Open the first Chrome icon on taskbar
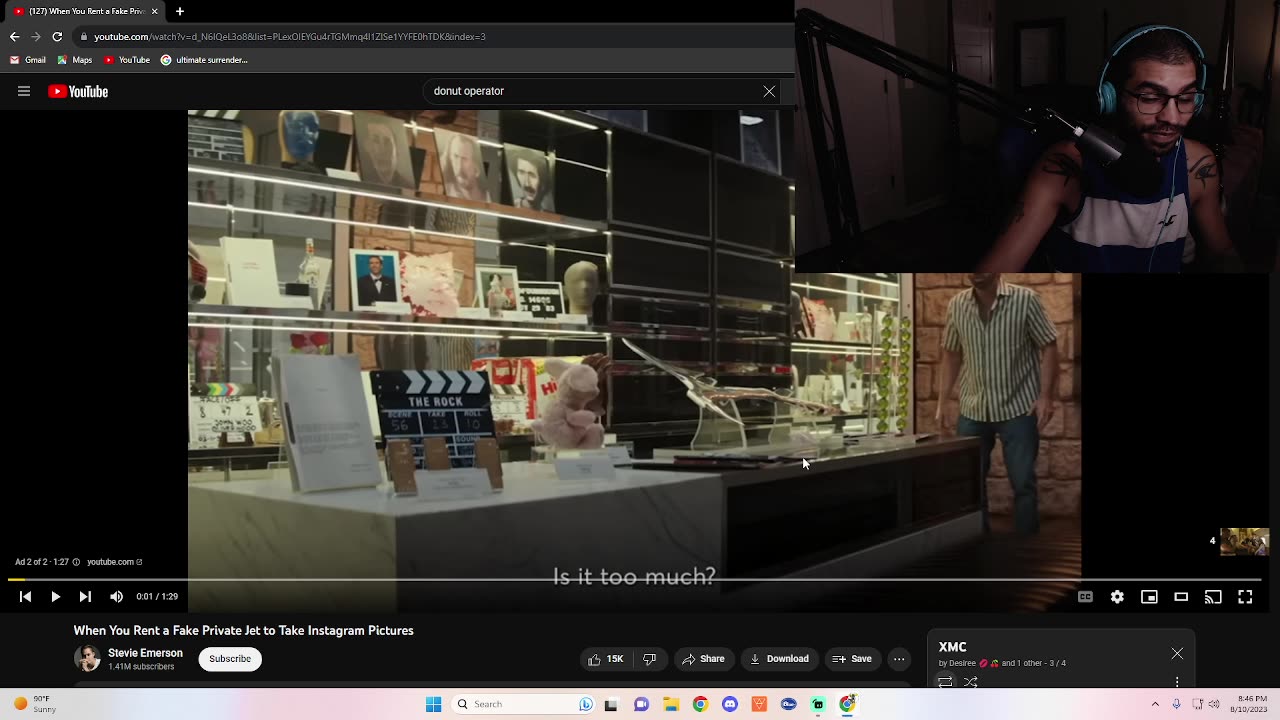The height and width of the screenshot is (720, 1280). click(700, 704)
